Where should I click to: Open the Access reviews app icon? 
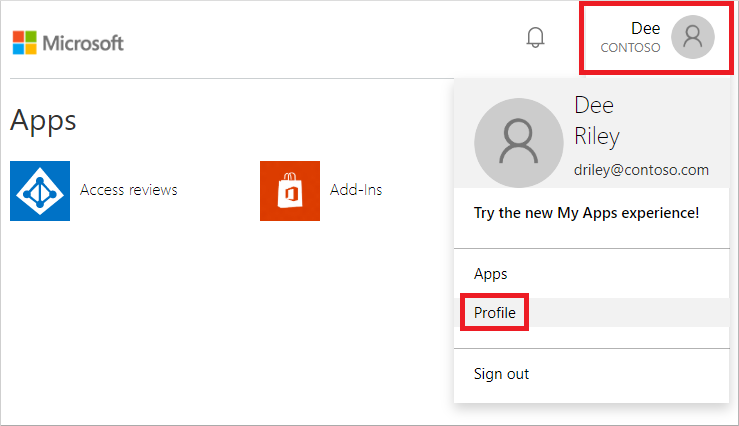40,190
